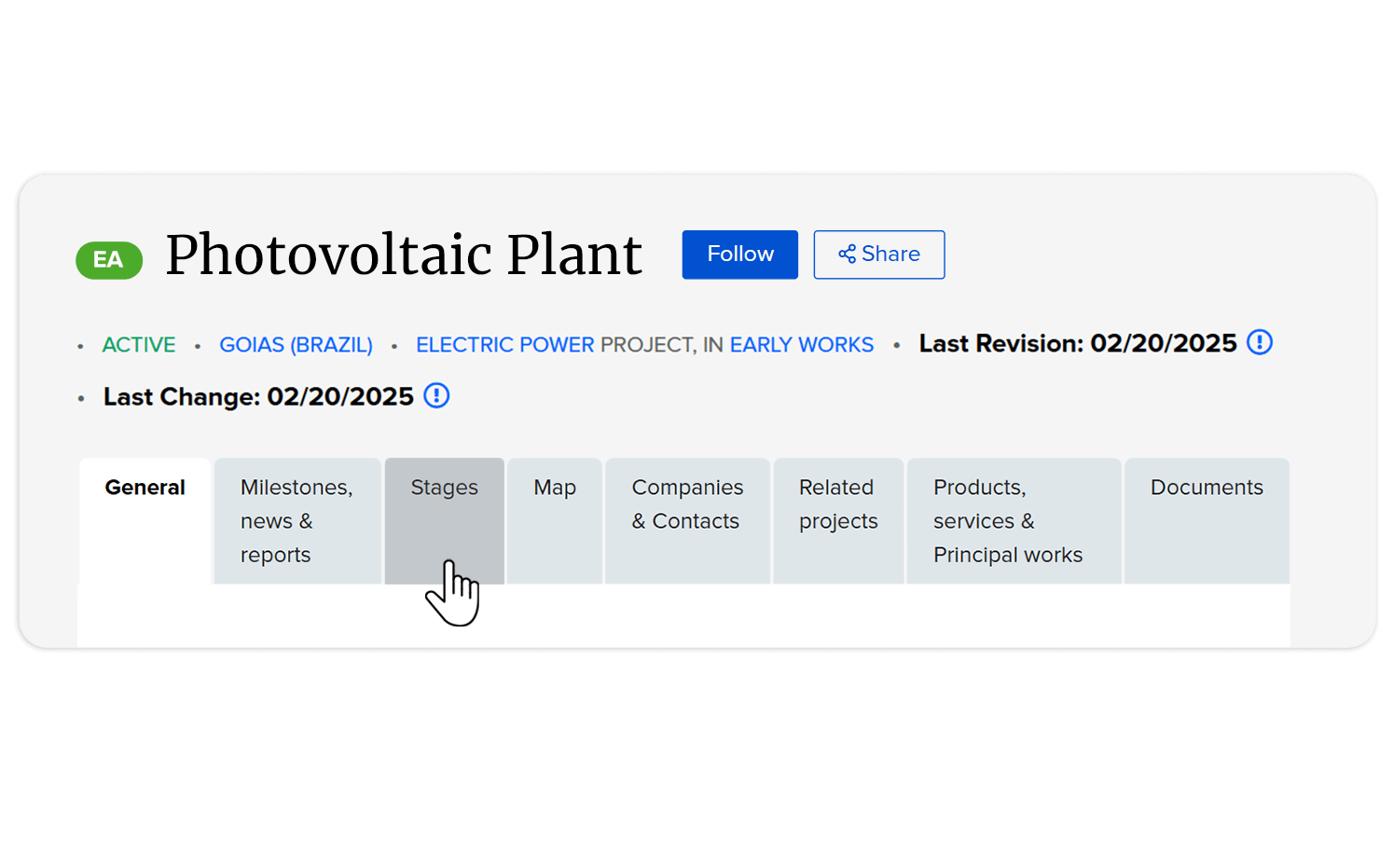
Task: Open the GOIAS (BRAZIL) location link
Action: coord(296,345)
